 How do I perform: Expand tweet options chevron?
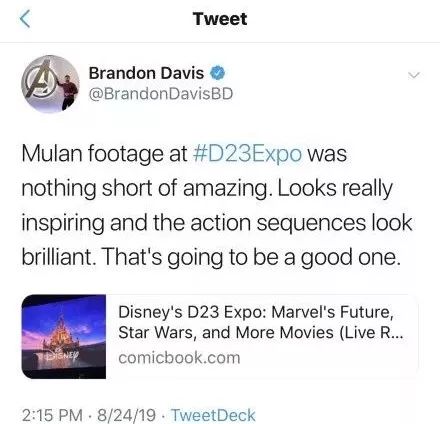[x=413, y=75]
